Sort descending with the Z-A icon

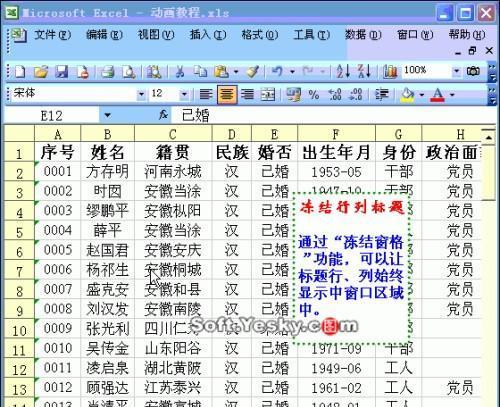364,71
